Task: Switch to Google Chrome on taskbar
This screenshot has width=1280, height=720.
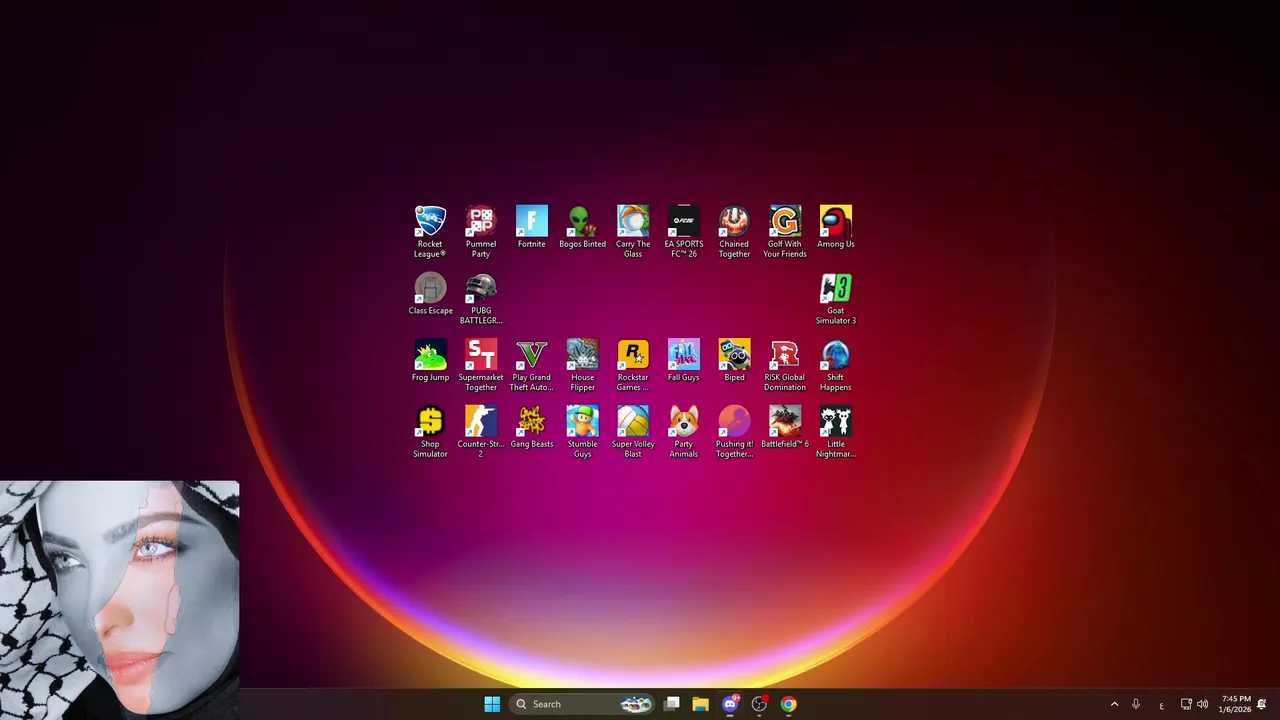Action: (788, 704)
